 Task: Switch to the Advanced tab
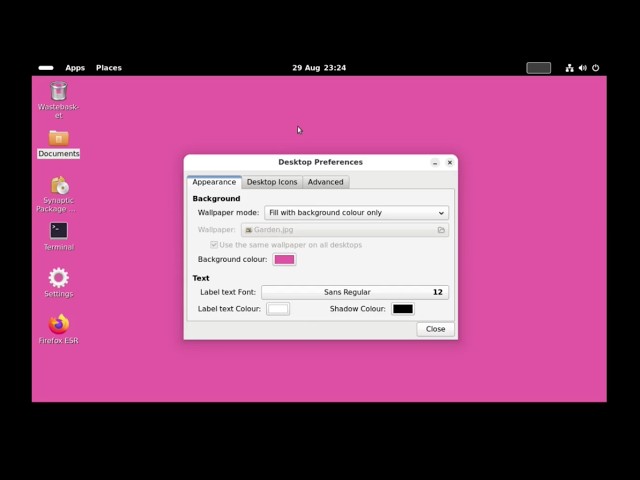point(325,182)
